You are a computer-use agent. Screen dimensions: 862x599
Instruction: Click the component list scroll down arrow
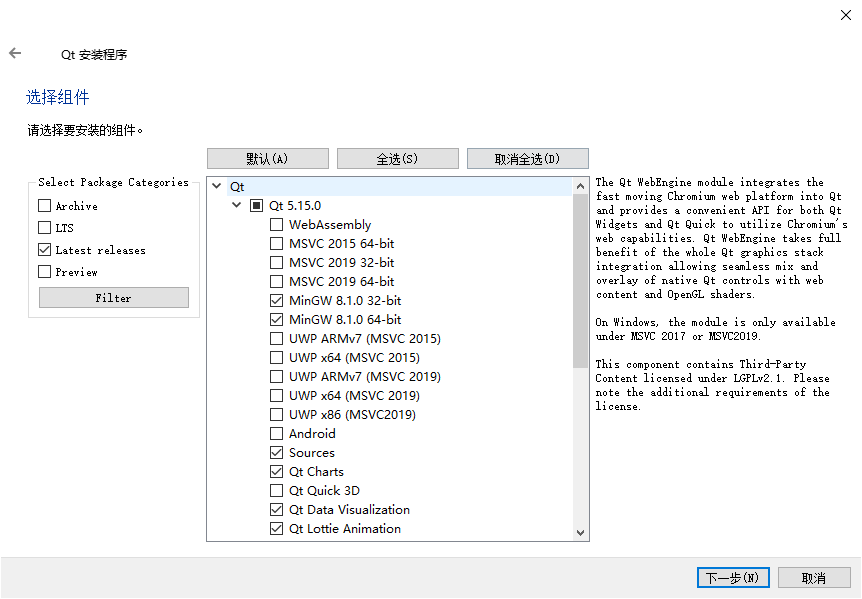[x=580, y=533]
